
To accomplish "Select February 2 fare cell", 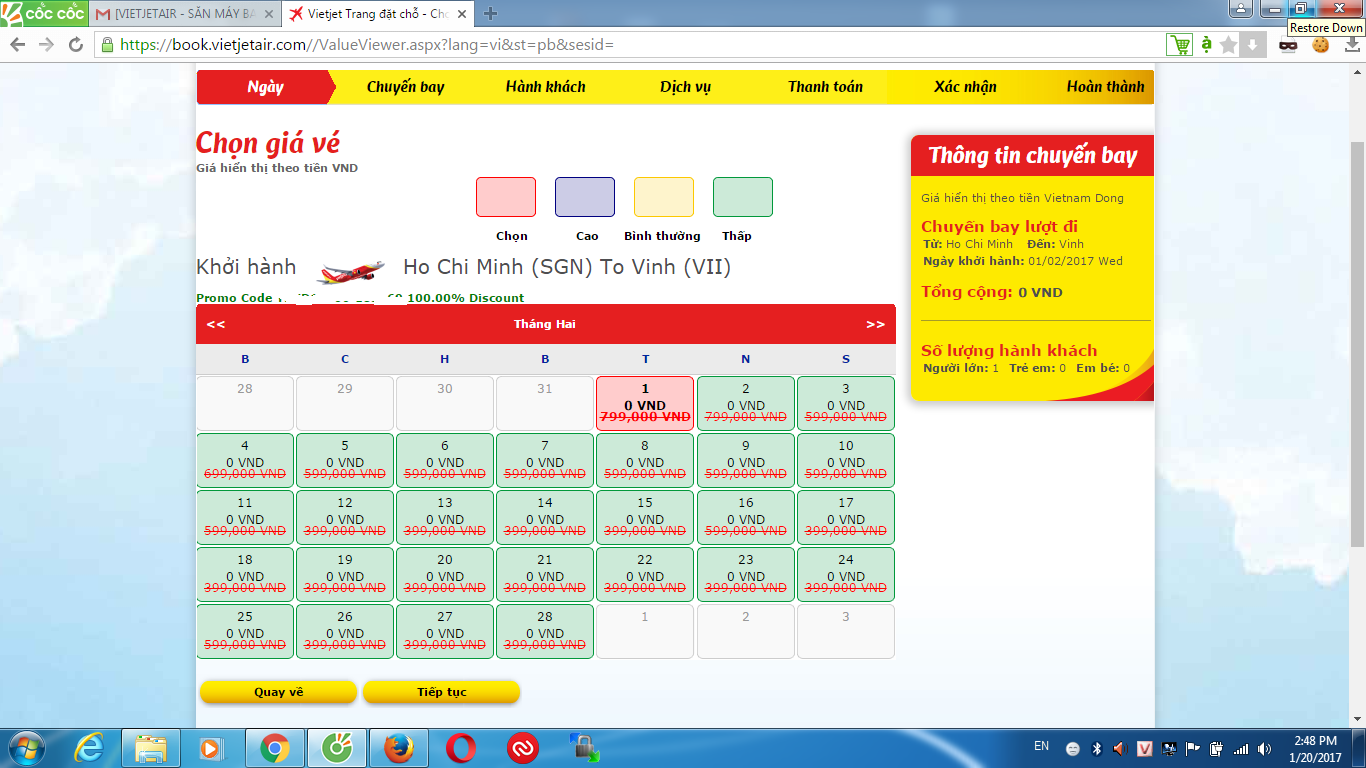I will click(x=746, y=403).
